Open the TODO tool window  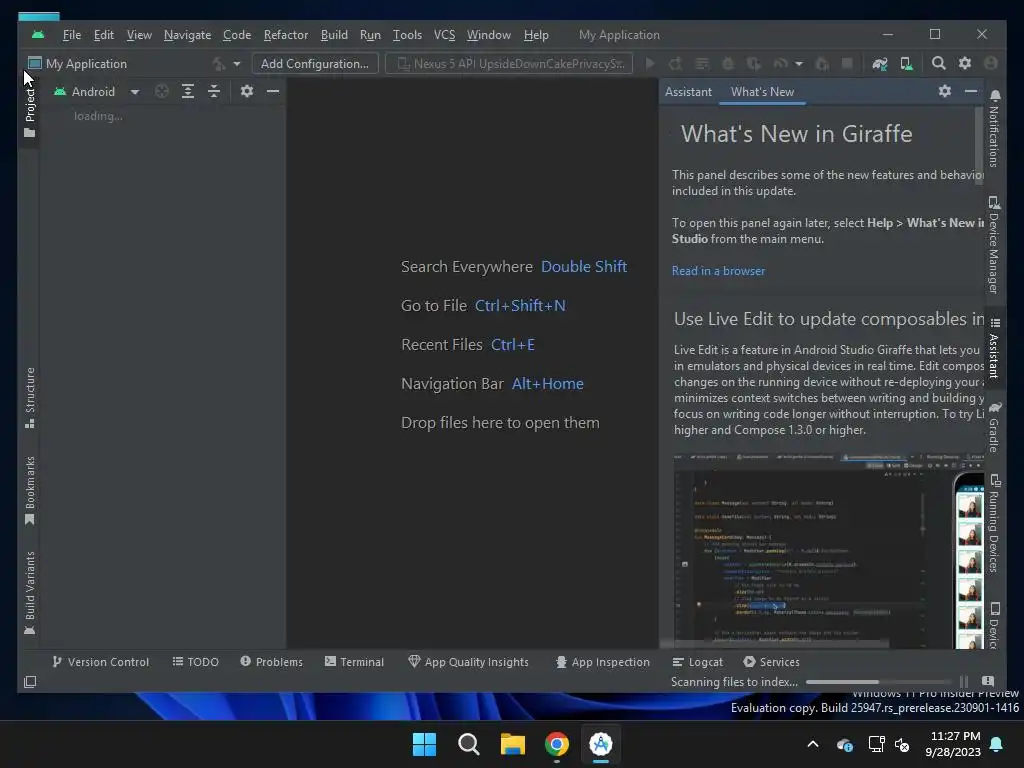coord(195,662)
